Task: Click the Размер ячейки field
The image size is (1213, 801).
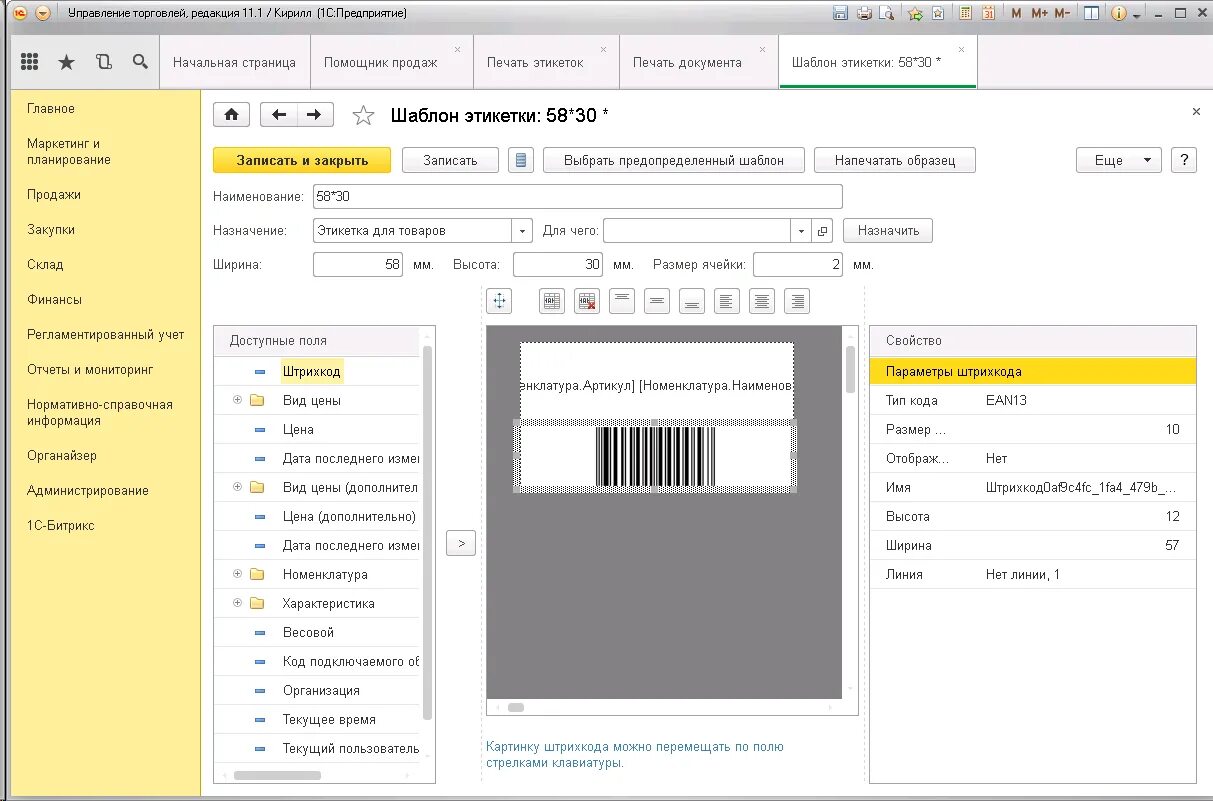Action: (798, 265)
